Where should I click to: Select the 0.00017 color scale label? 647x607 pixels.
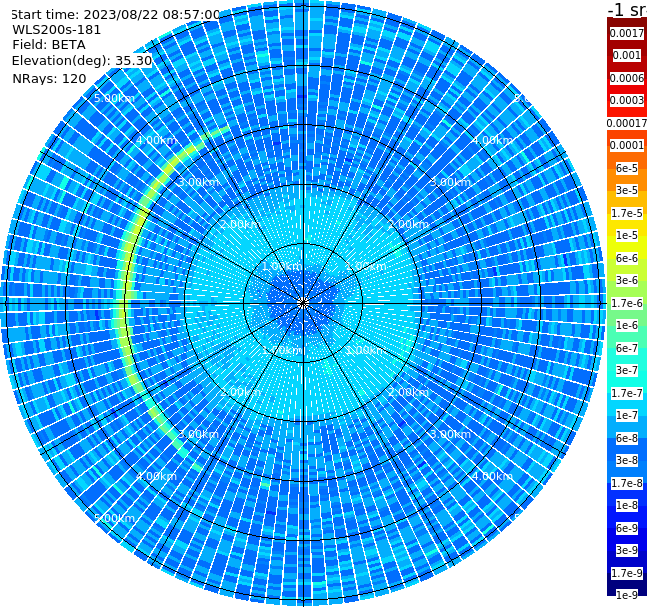(x=627, y=123)
